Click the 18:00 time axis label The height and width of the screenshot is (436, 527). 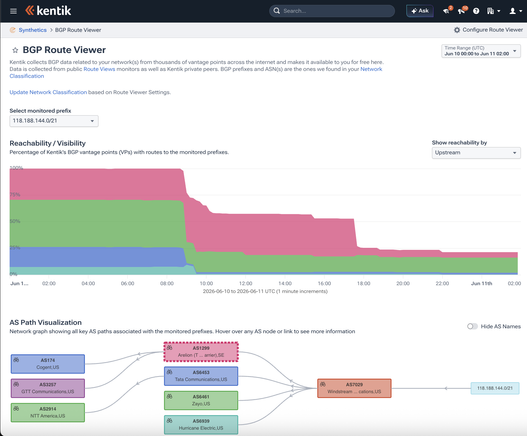363,283
